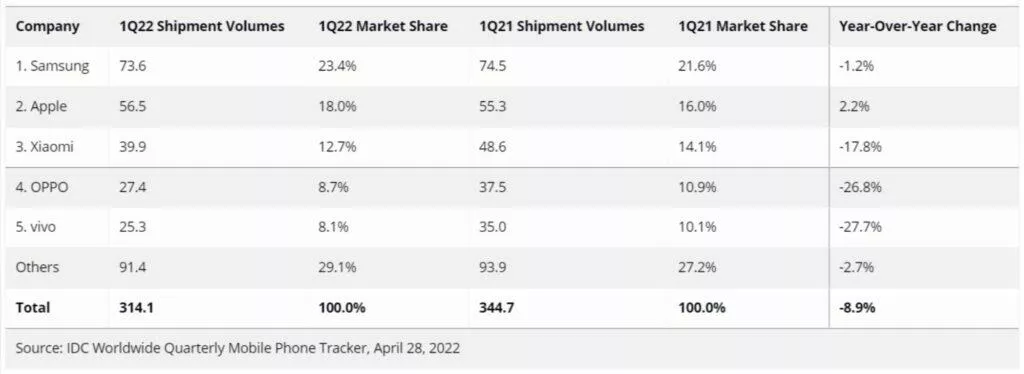
Task: Select the 314.1 total shipments cell
Action: click(x=136, y=307)
